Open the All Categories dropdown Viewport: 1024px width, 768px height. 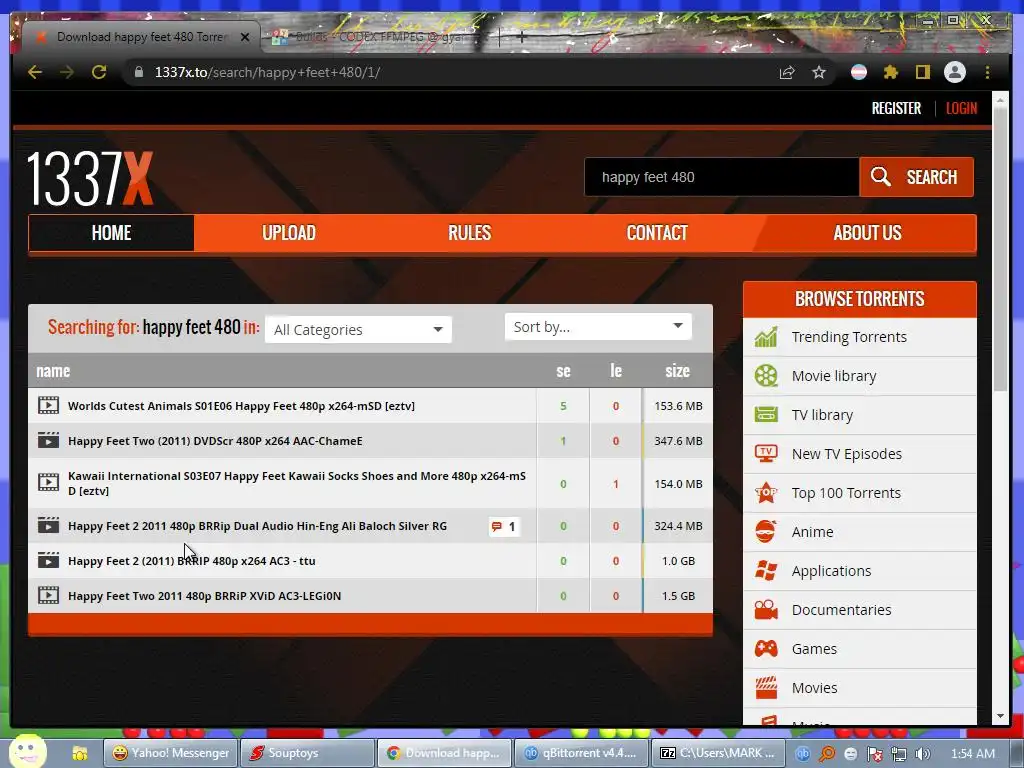tap(358, 329)
